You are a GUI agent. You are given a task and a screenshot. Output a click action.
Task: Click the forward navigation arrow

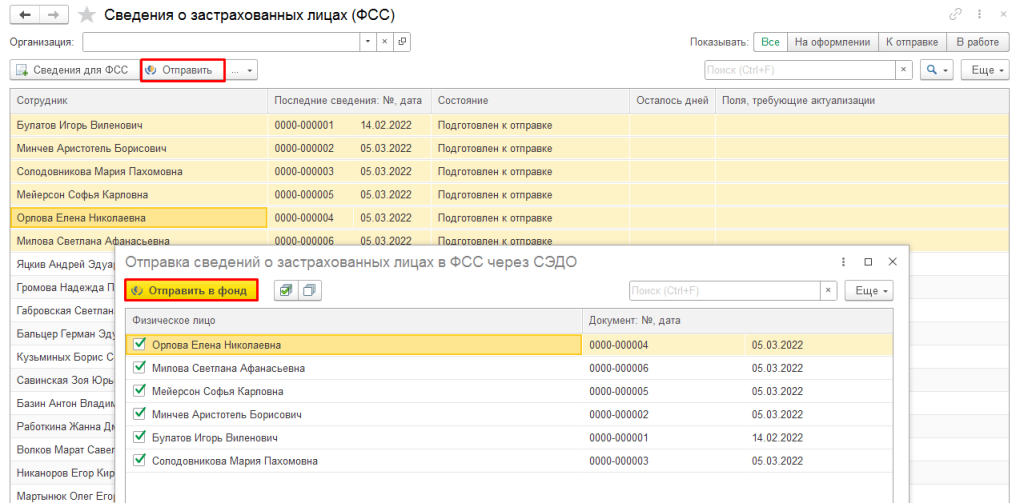tap(53, 15)
